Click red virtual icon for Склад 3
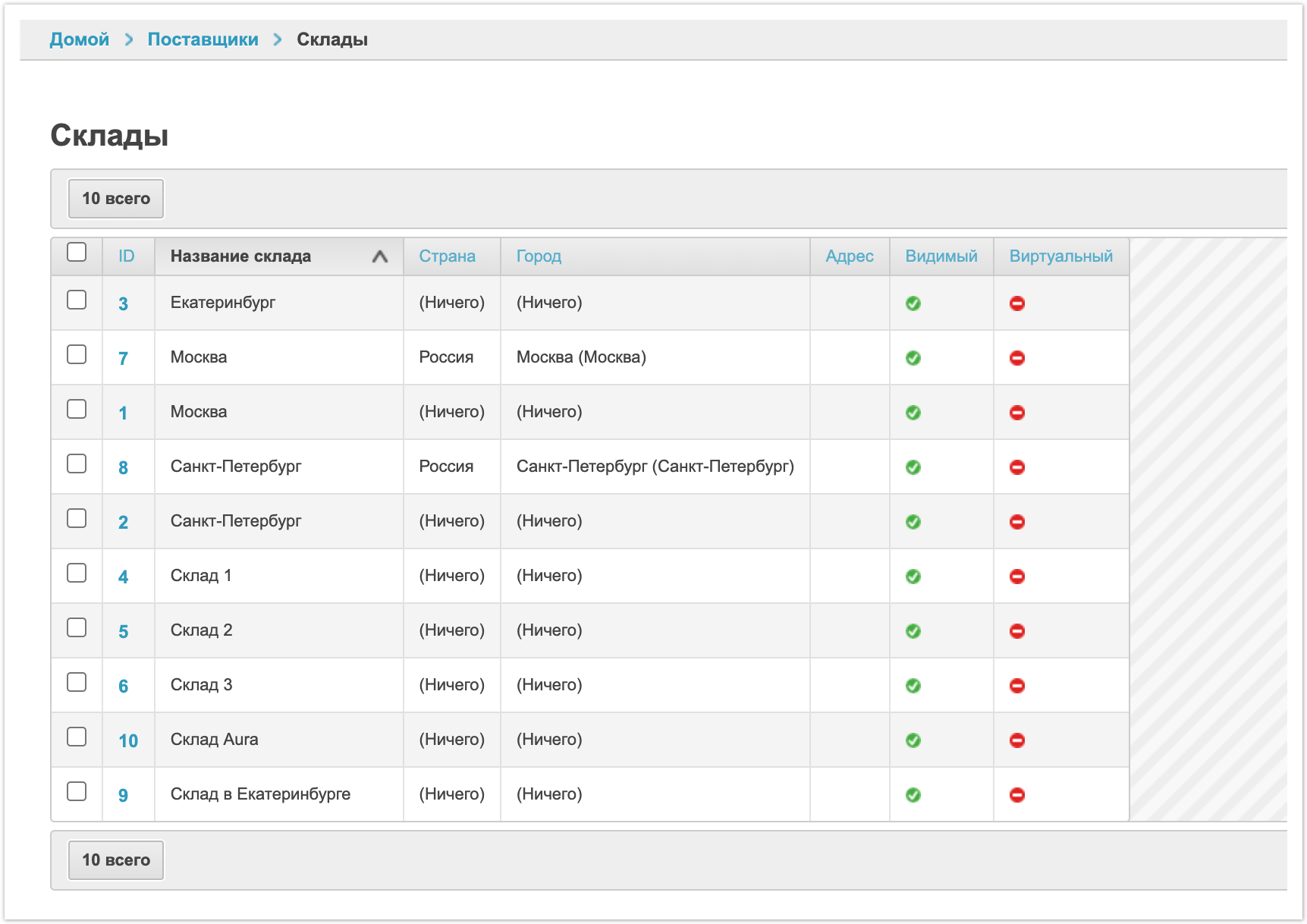The width and height of the screenshot is (1307, 924). (1016, 686)
